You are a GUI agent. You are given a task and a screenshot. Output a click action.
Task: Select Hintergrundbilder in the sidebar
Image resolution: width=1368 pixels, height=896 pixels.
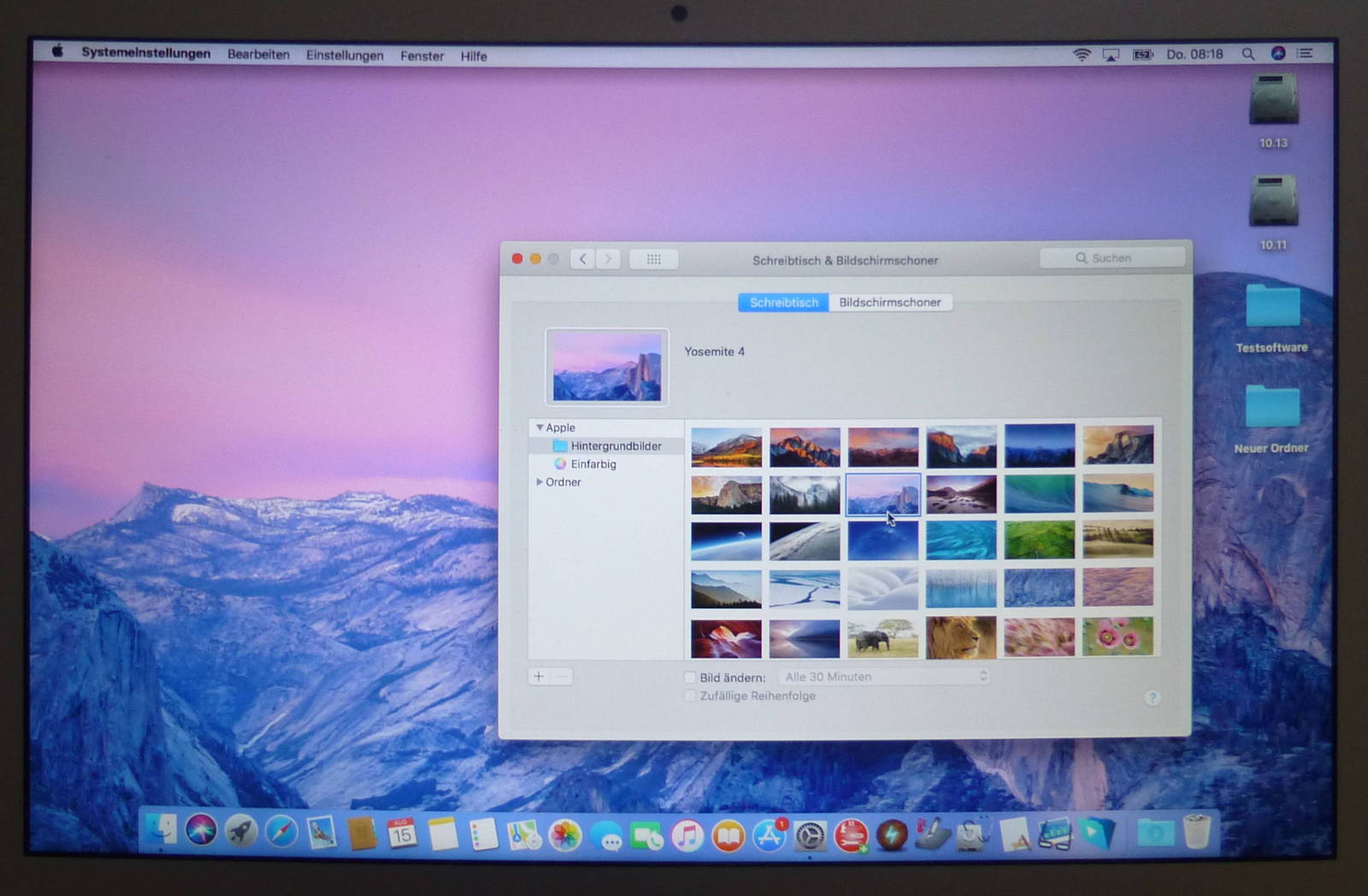click(x=616, y=446)
